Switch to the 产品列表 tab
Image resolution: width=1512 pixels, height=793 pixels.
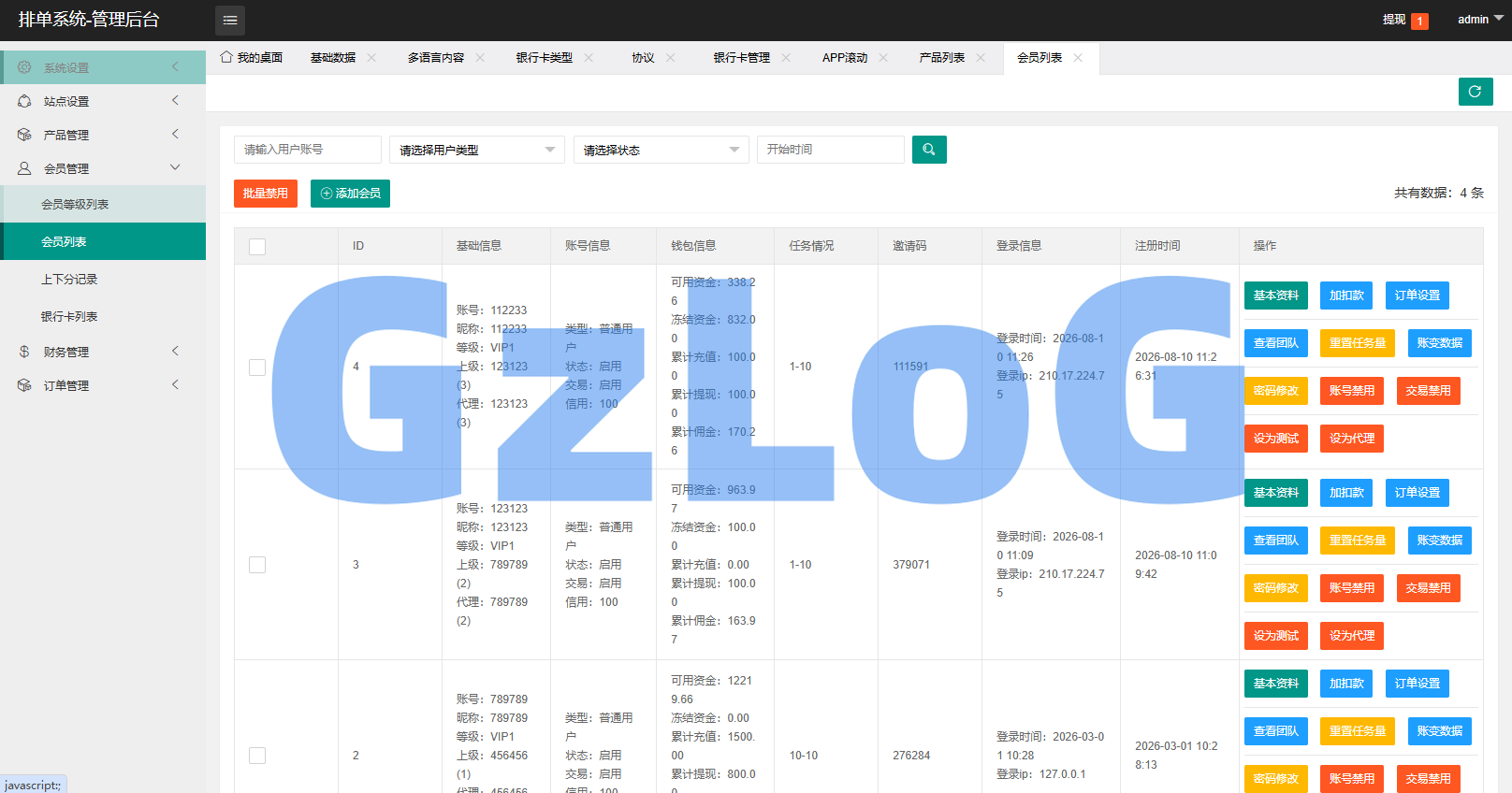[x=942, y=58]
